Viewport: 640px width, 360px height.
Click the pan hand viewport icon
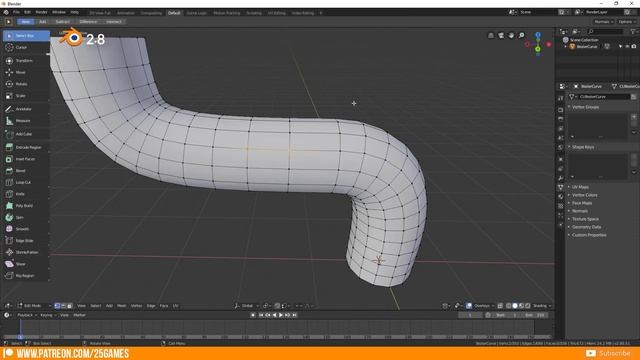click(511, 36)
